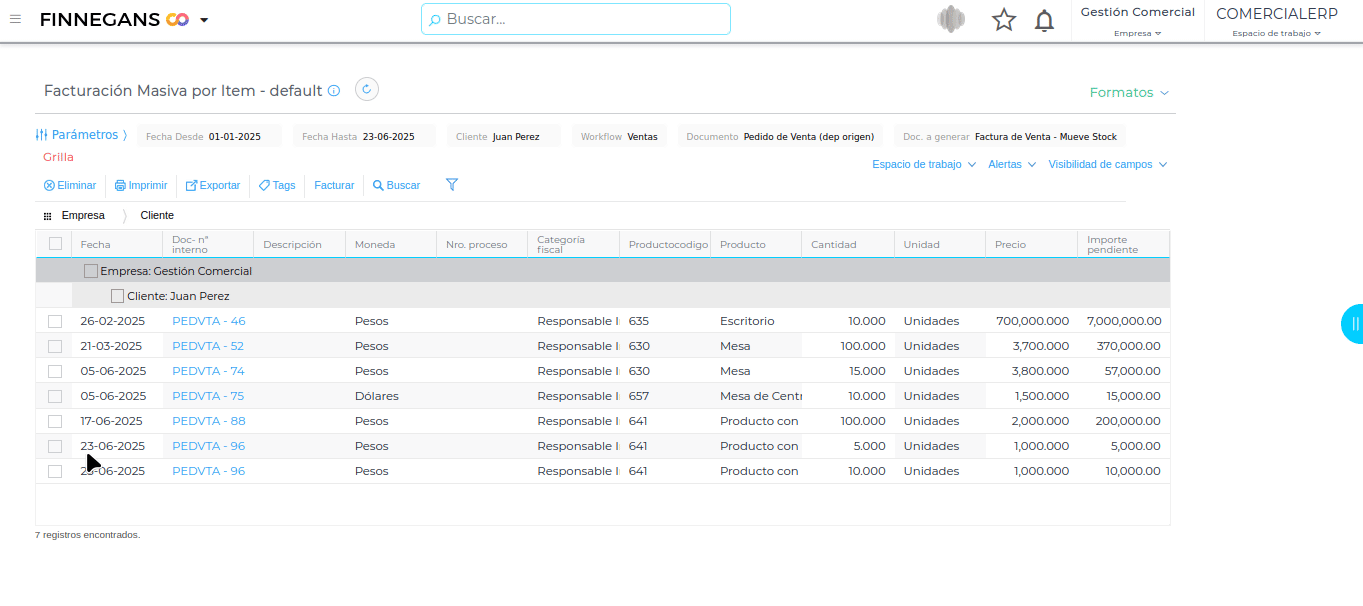This screenshot has width=1363, height=606.
Task: Open the blue side panel handle
Action: pyautogui.click(x=1353, y=324)
